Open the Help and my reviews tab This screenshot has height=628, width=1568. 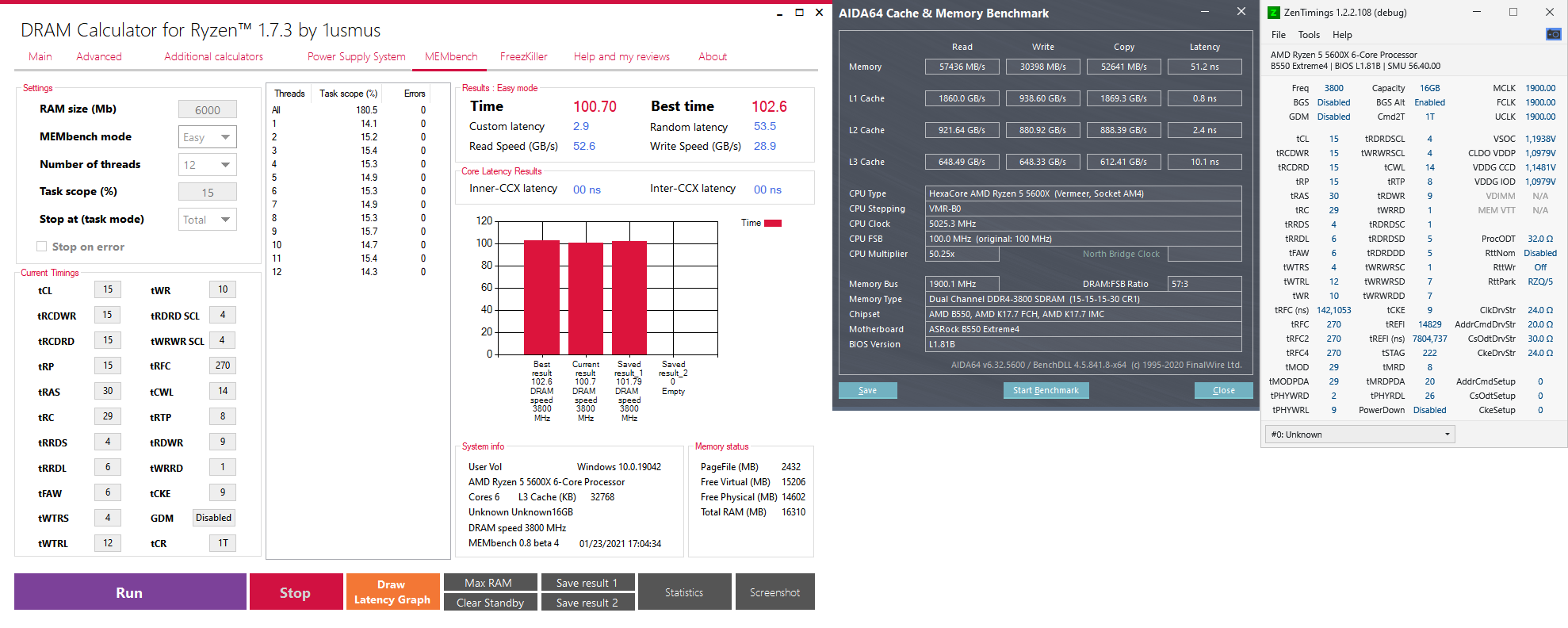coord(622,57)
